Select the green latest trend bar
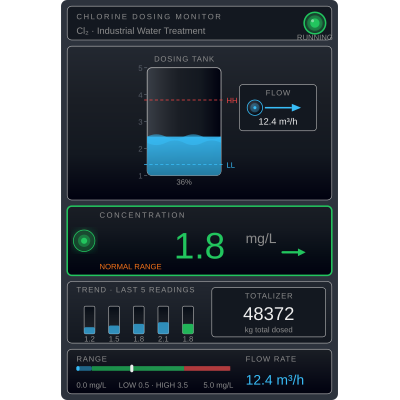 (x=188, y=320)
